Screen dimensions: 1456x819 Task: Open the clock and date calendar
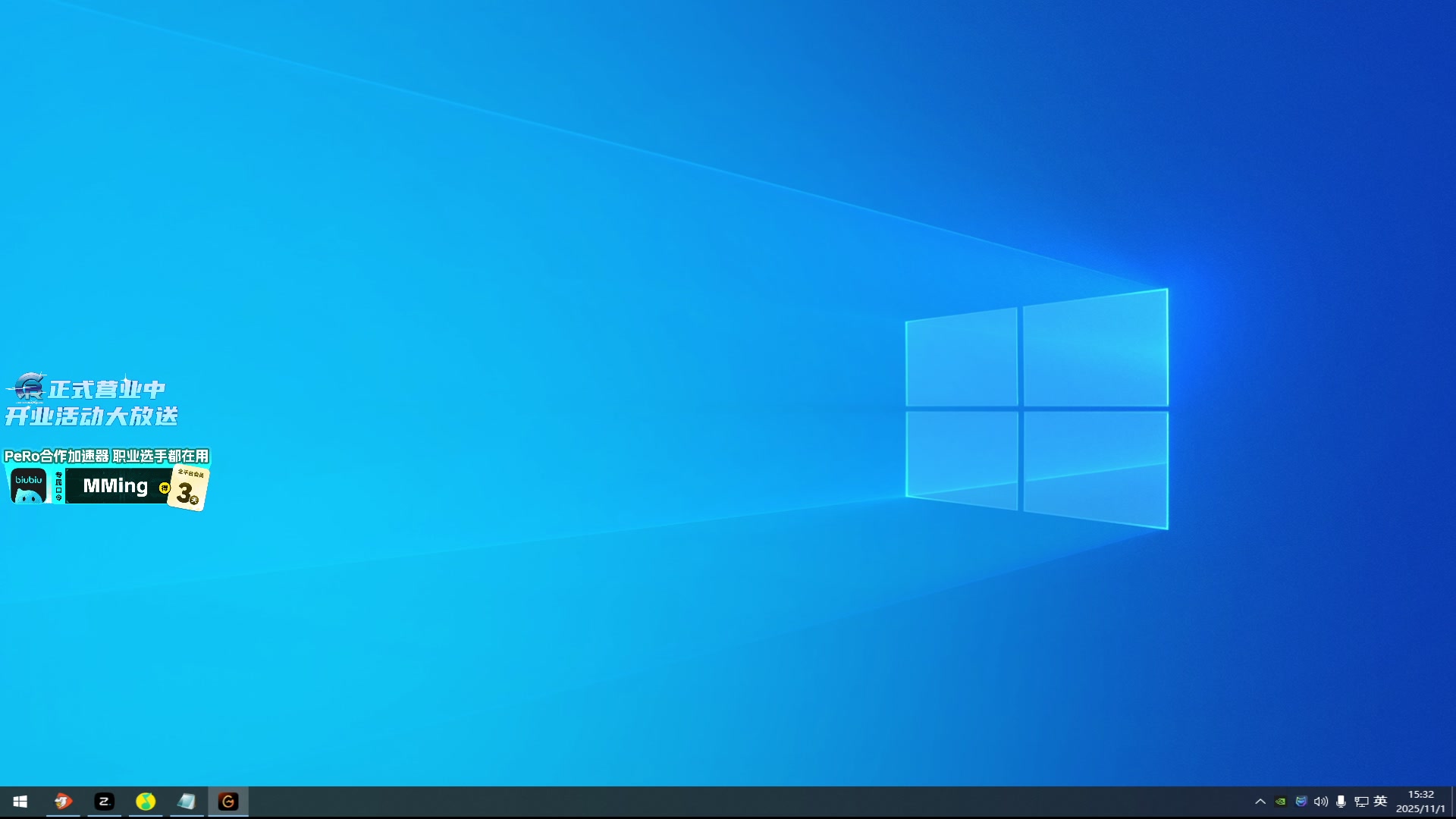[1420, 802]
